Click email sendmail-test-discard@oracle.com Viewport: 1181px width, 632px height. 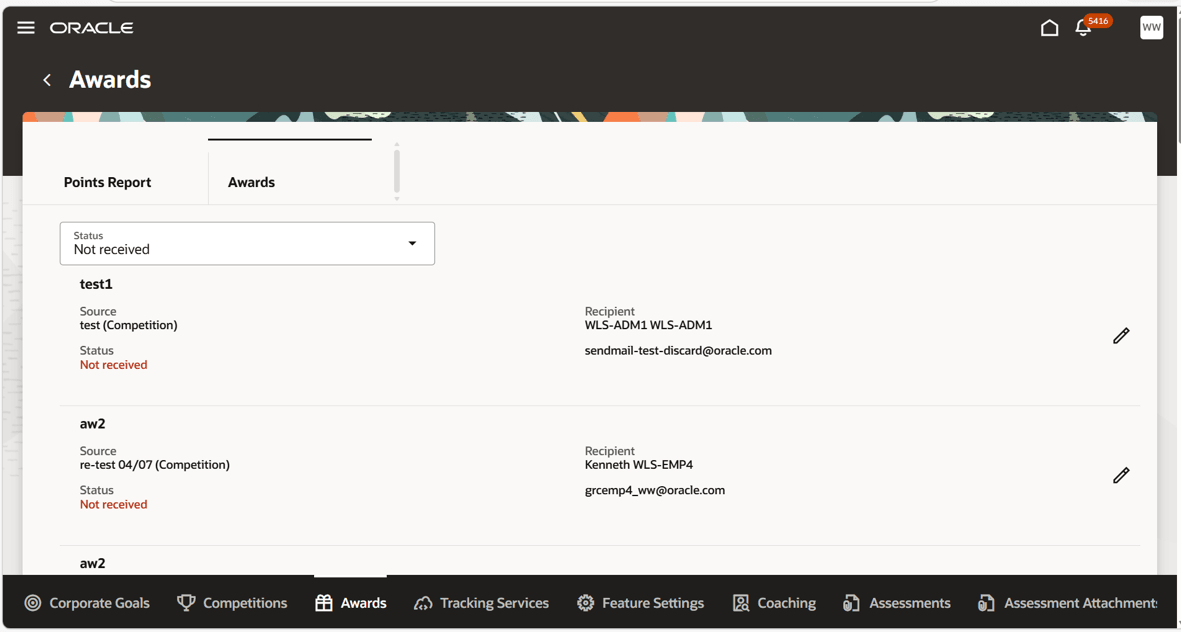[x=678, y=350]
